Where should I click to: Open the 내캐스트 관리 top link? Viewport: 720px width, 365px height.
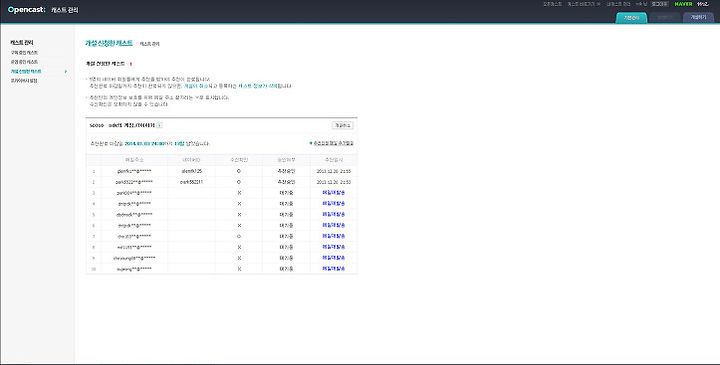[618, 4]
